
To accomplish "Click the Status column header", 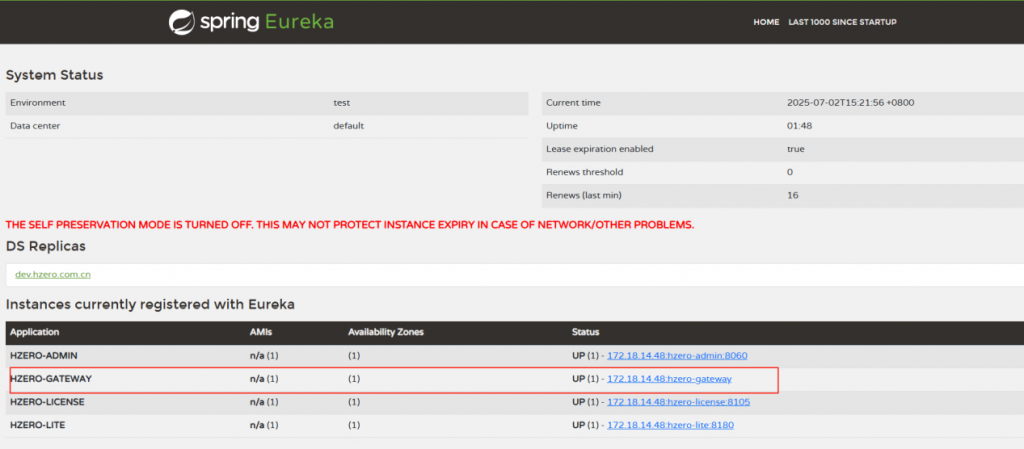I will (585, 331).
